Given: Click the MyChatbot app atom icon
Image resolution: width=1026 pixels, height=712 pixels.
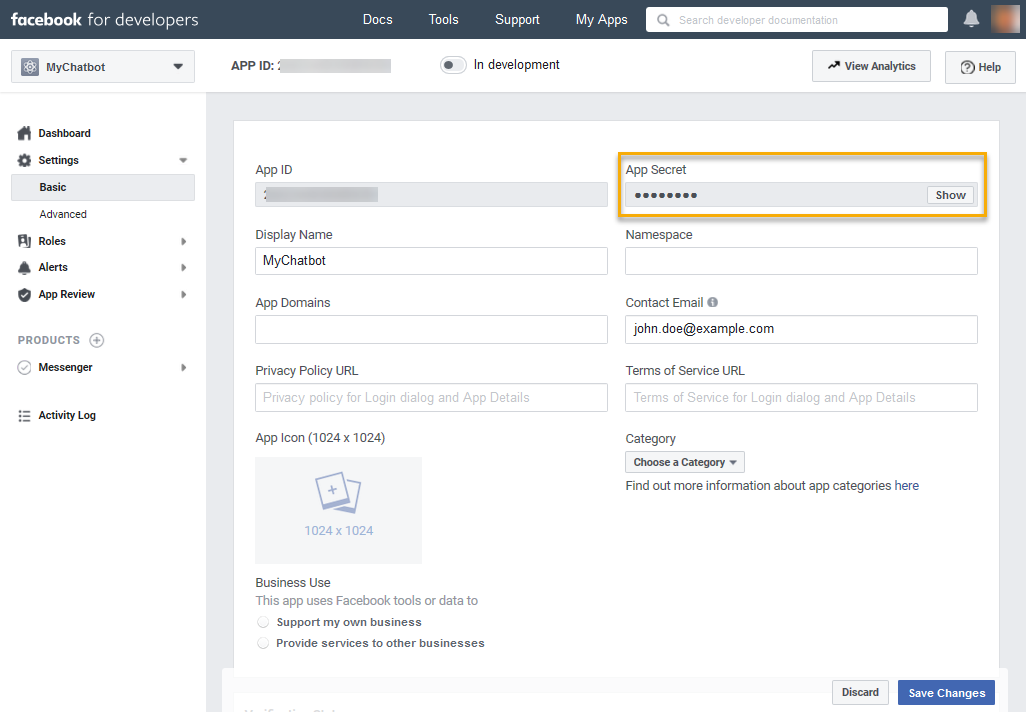Looking at the screenshot, I should coord(29,67).
